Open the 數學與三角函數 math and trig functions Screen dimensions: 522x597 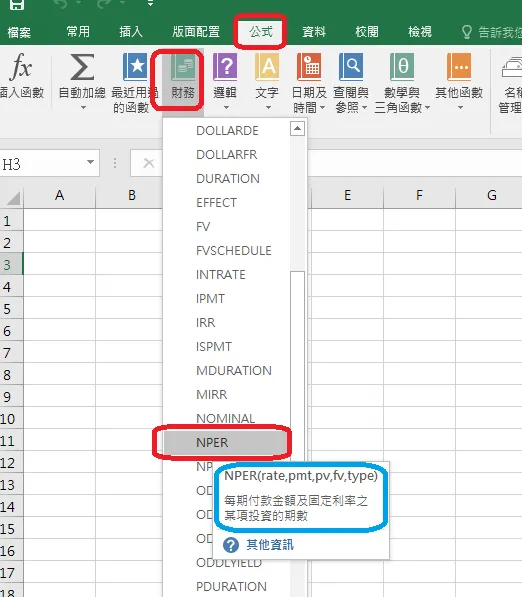(402, 67)
